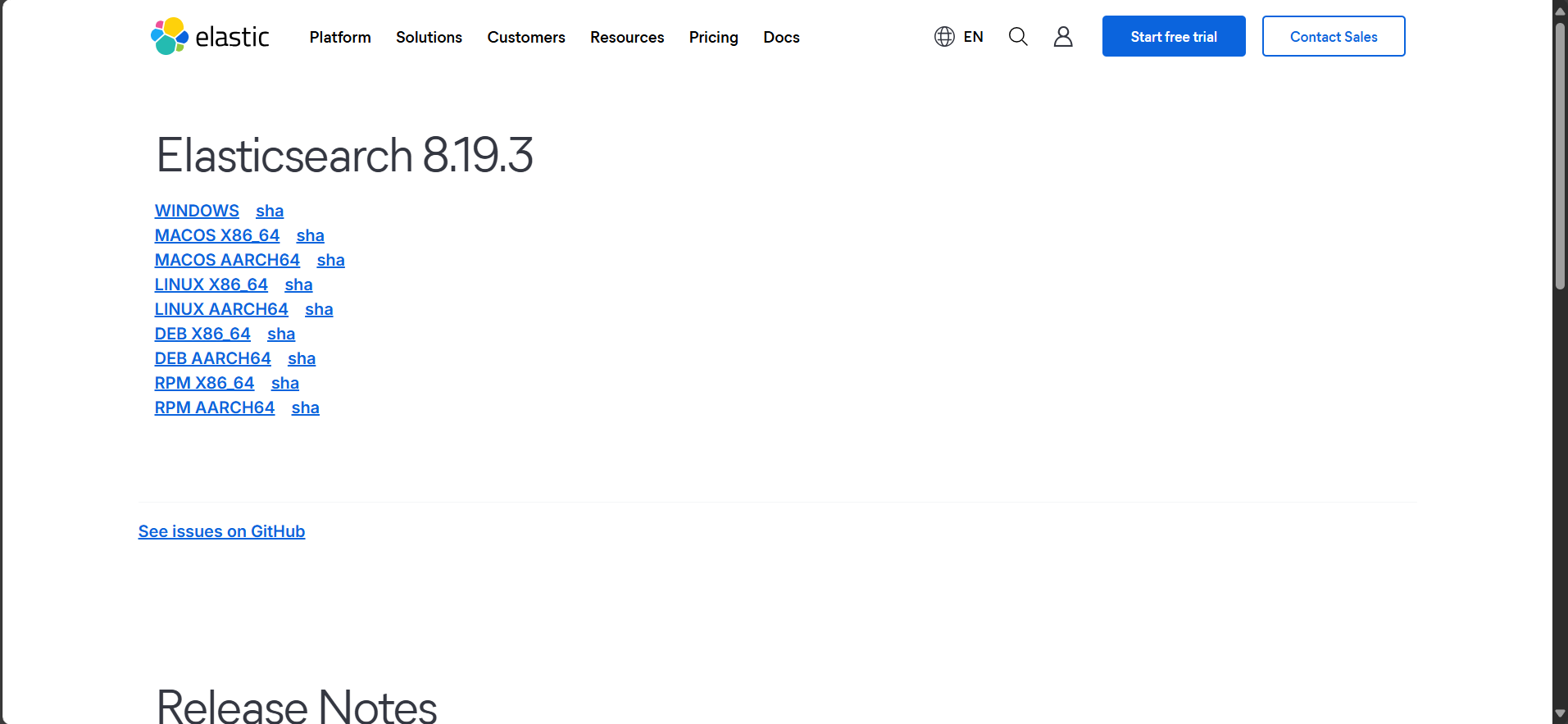The height and width of the screenshot is (724, 1568).
Task: Download the MACOS AARCH64 package
Action: point(227,260)
